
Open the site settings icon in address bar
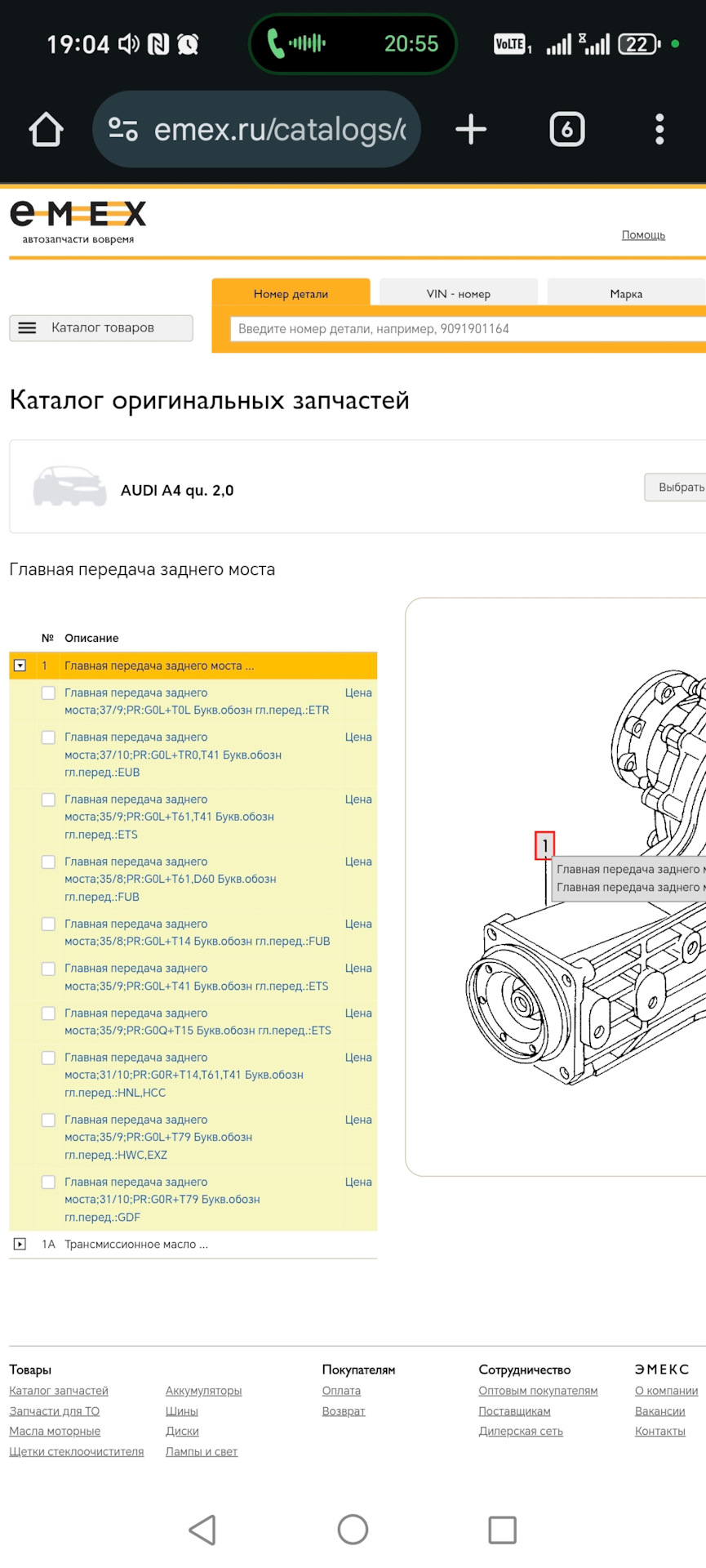point(123,130)
